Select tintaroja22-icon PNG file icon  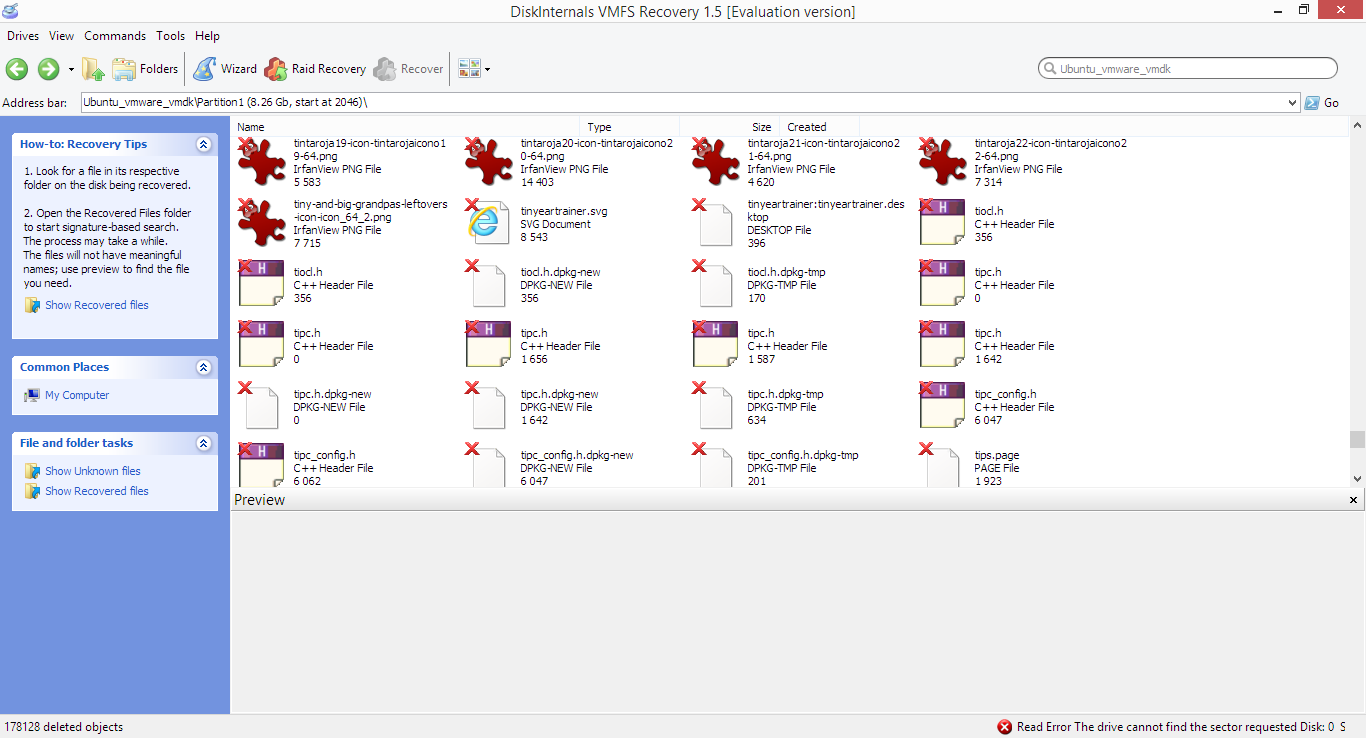(942, 161)
